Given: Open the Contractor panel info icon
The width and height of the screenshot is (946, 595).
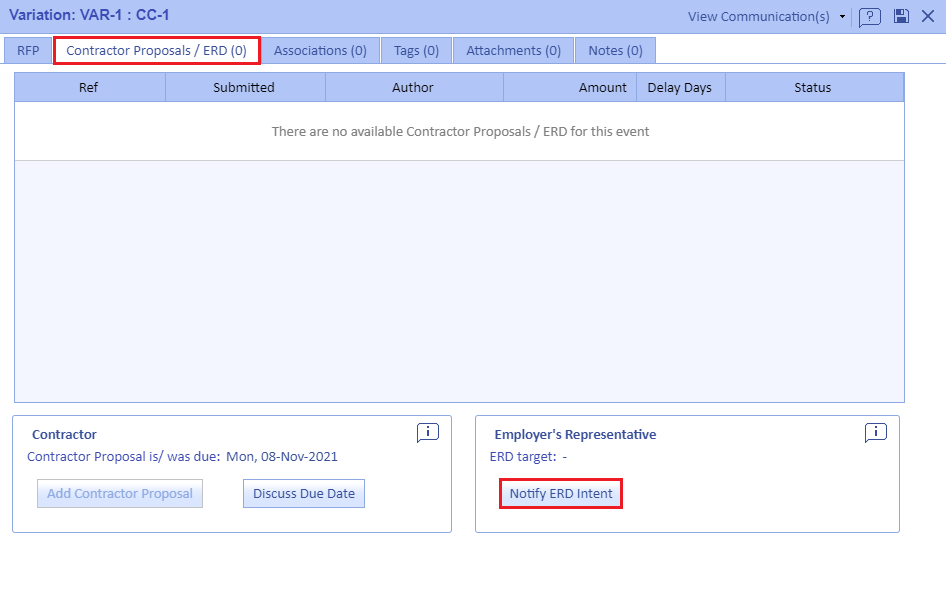Looking at the screenshot, I should click(428, 432).
